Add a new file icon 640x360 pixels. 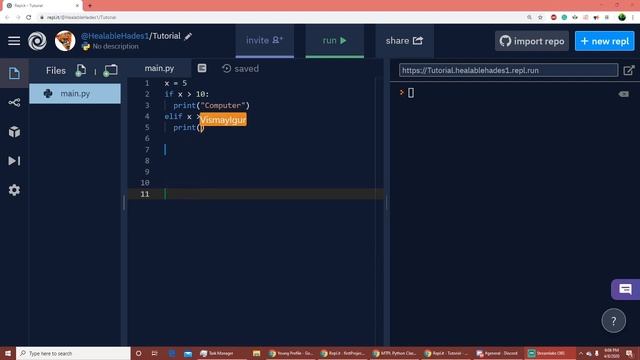[x=80, y=71]
